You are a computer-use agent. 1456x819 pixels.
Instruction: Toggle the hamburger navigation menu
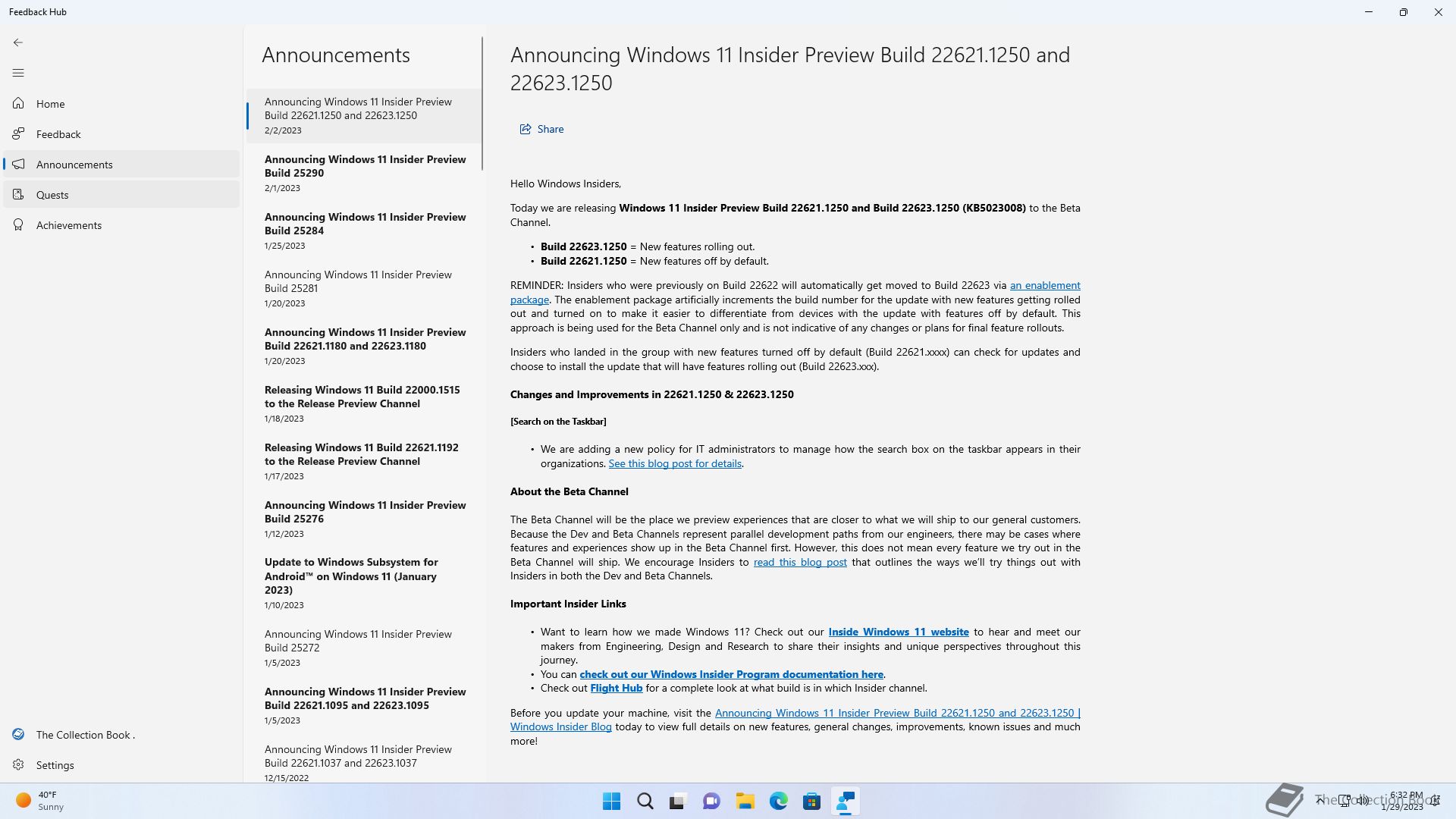(18, 73)
